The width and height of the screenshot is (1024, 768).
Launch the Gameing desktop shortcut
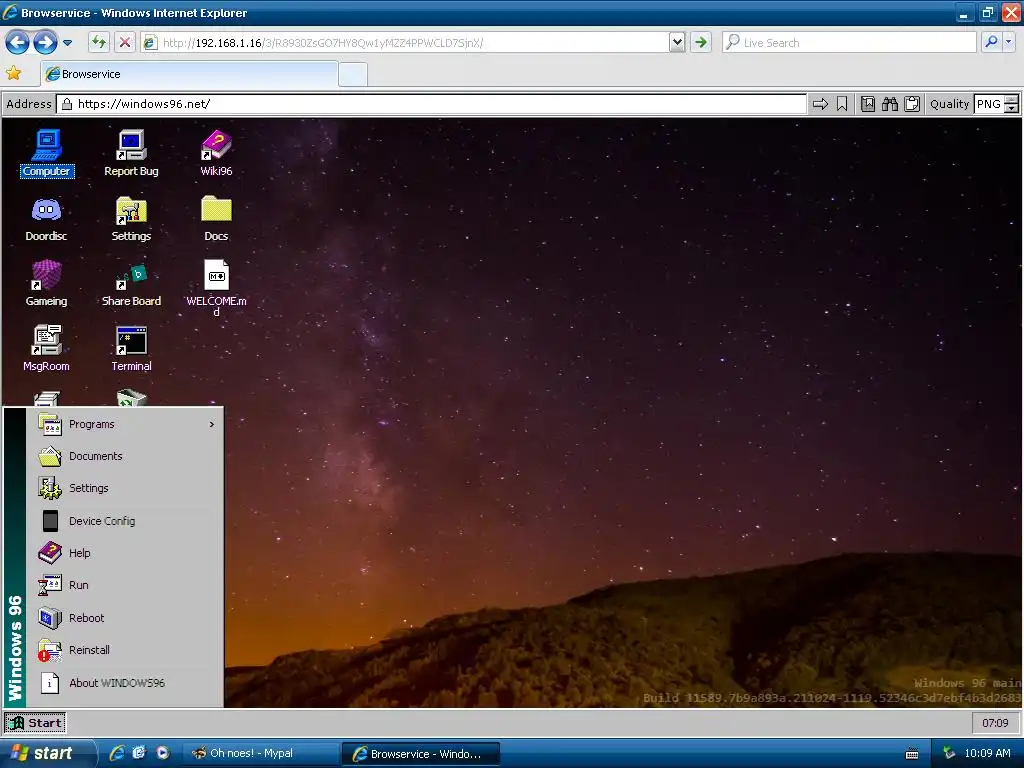[46, 283]
